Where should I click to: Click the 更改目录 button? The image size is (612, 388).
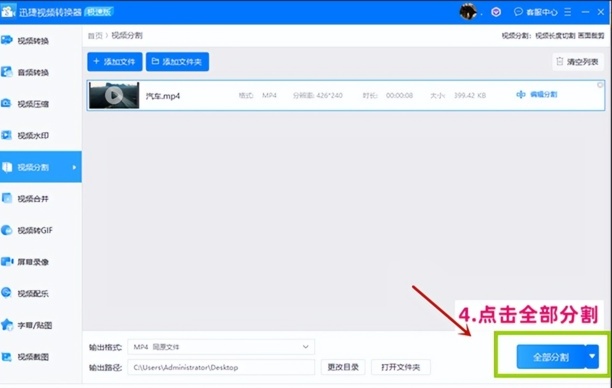point(343,367)
